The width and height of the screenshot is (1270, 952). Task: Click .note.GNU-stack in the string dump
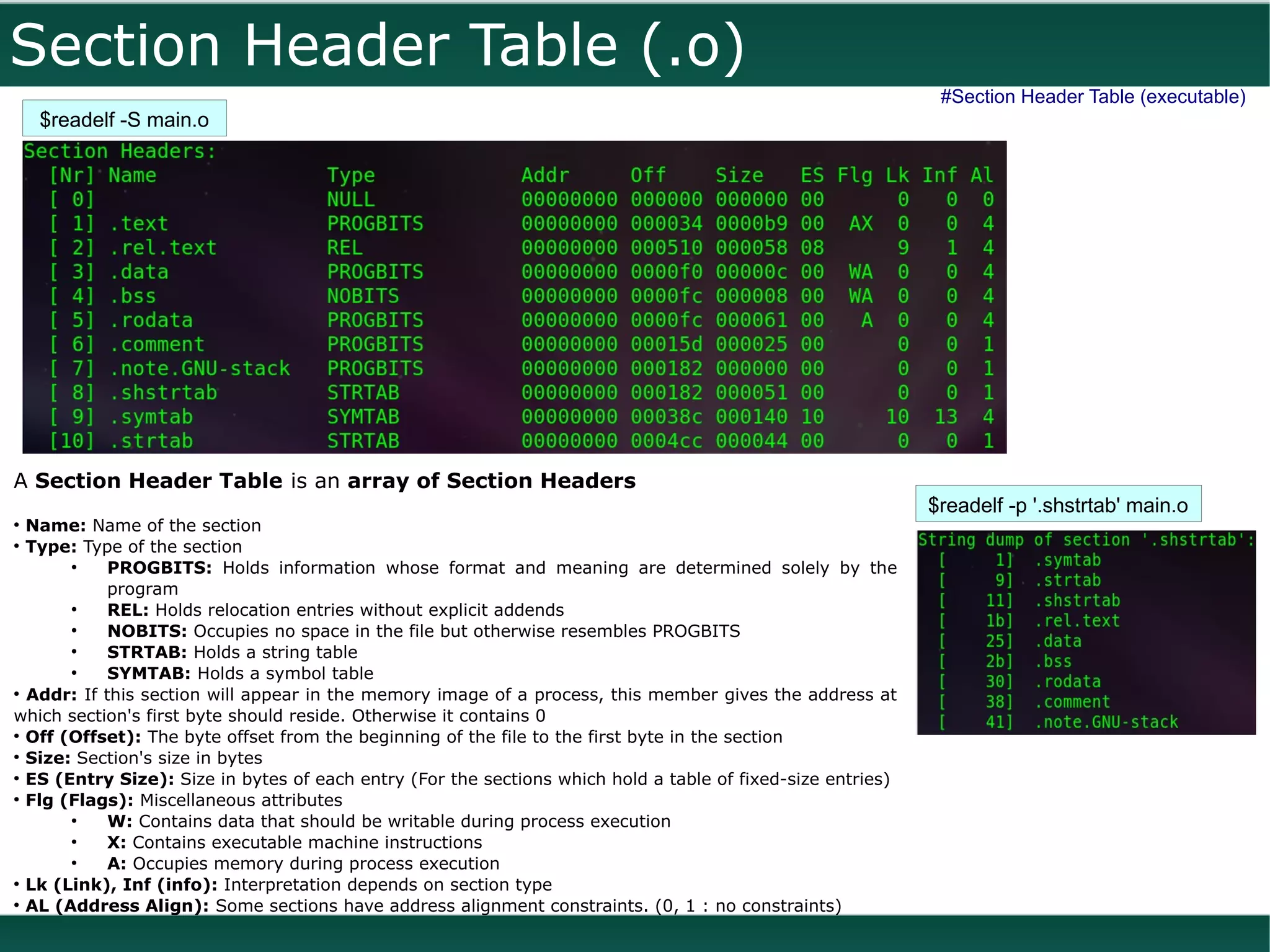[x=1106, y=722]
